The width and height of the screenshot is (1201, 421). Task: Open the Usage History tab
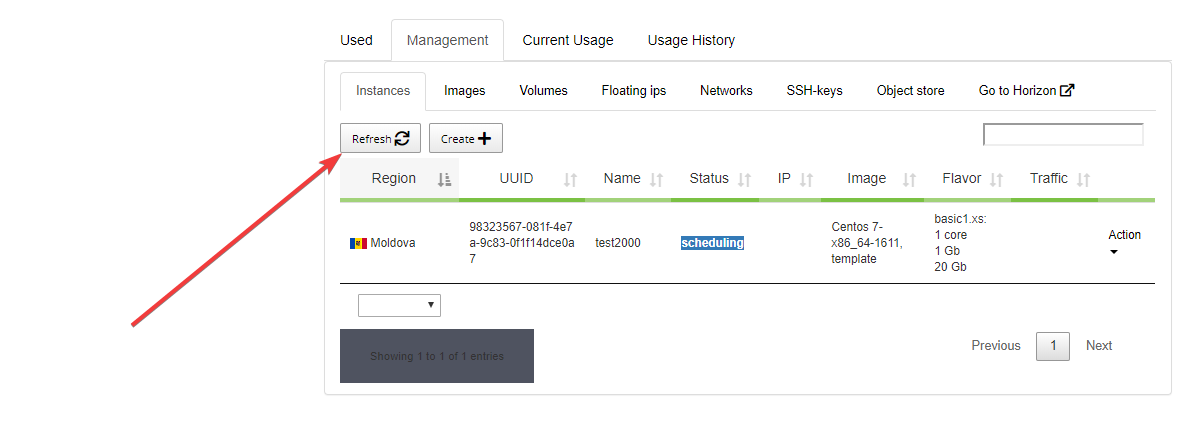[x=691, y=41]
